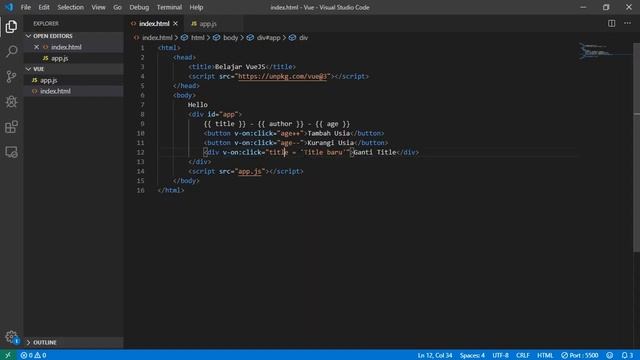Open the Edit menu
The image size is (640, 360).
pos(44,7)
